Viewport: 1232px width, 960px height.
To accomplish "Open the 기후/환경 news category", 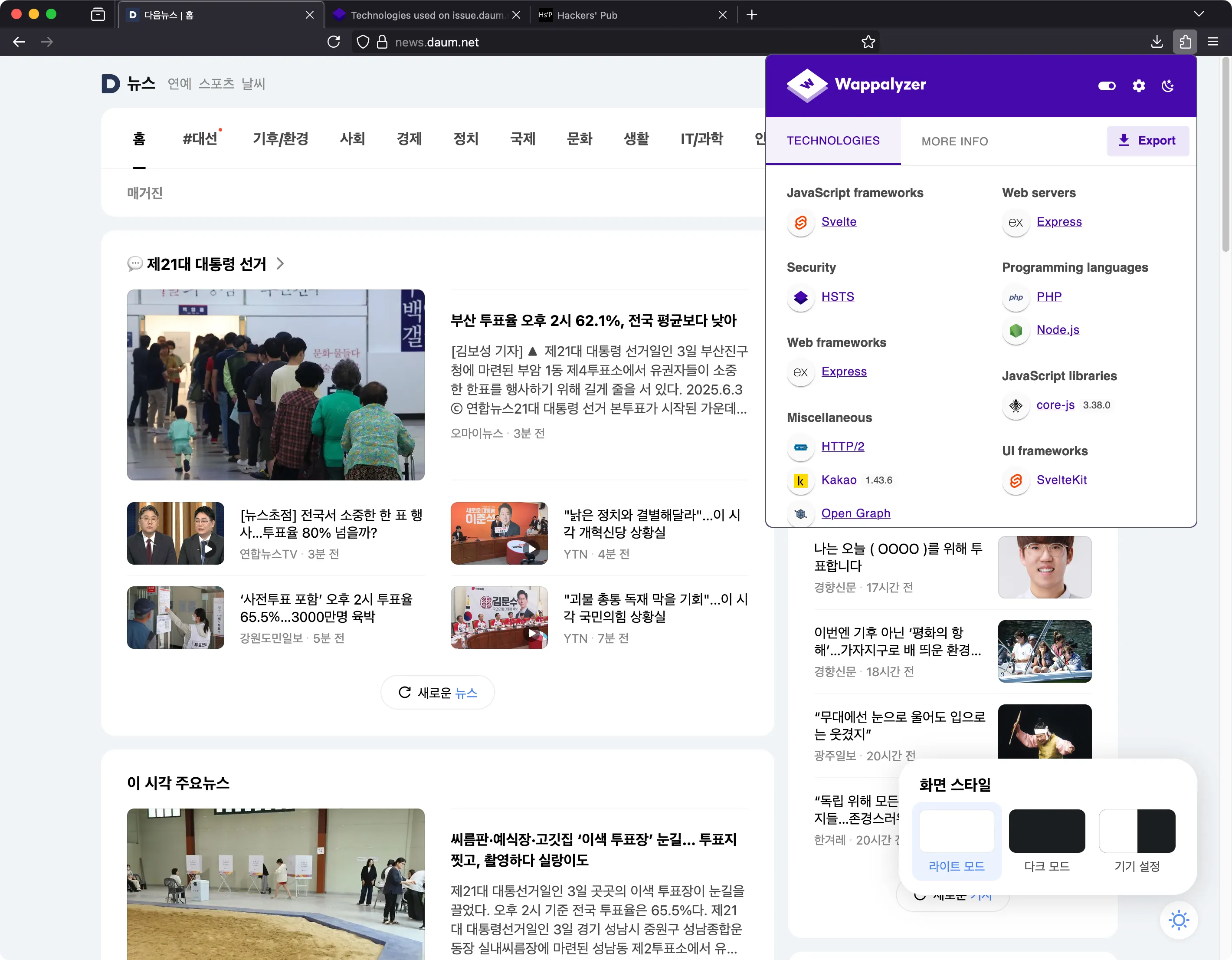I will click(280, 139).
